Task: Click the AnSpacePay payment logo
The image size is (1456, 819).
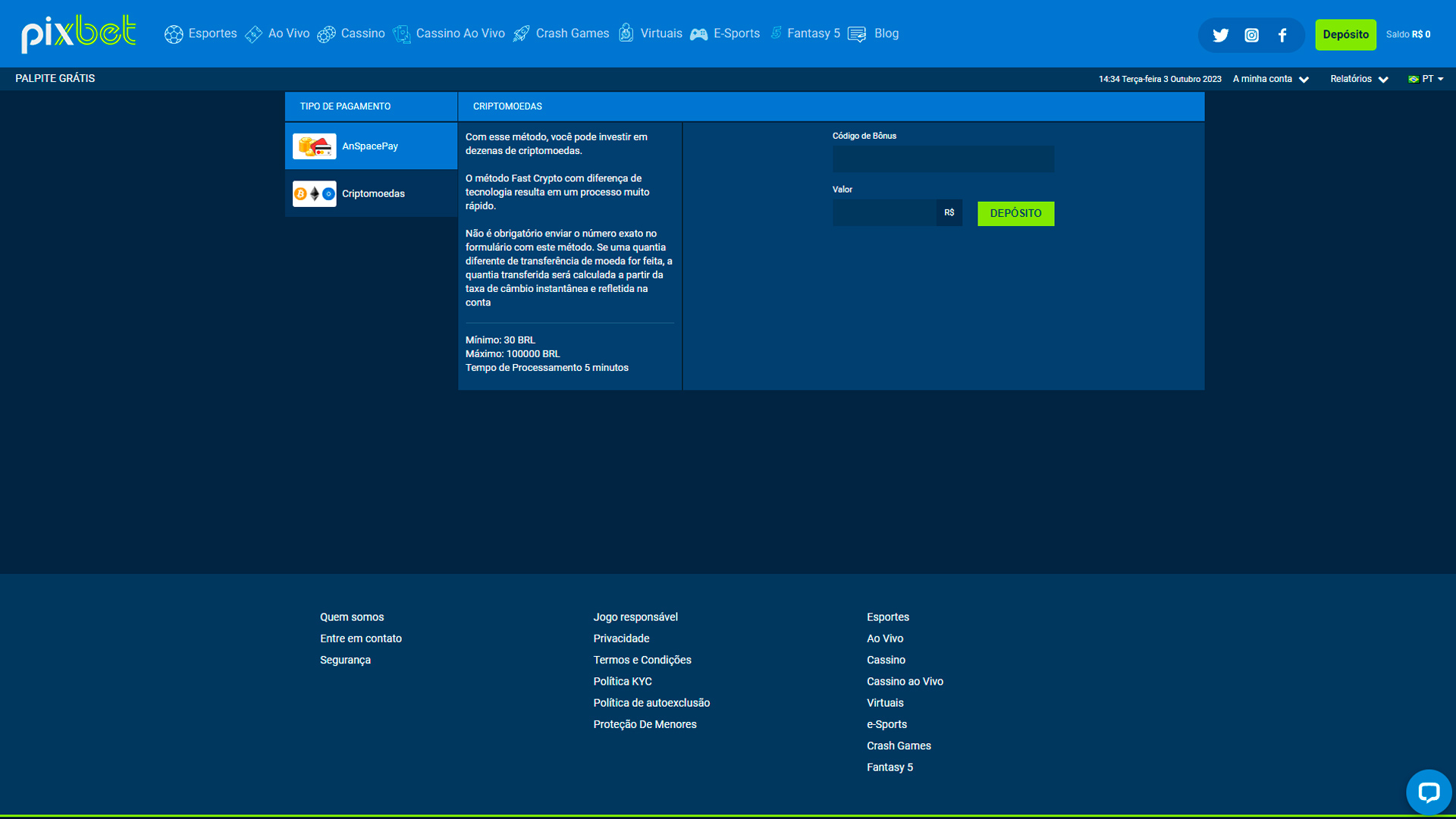Action: 314,146
